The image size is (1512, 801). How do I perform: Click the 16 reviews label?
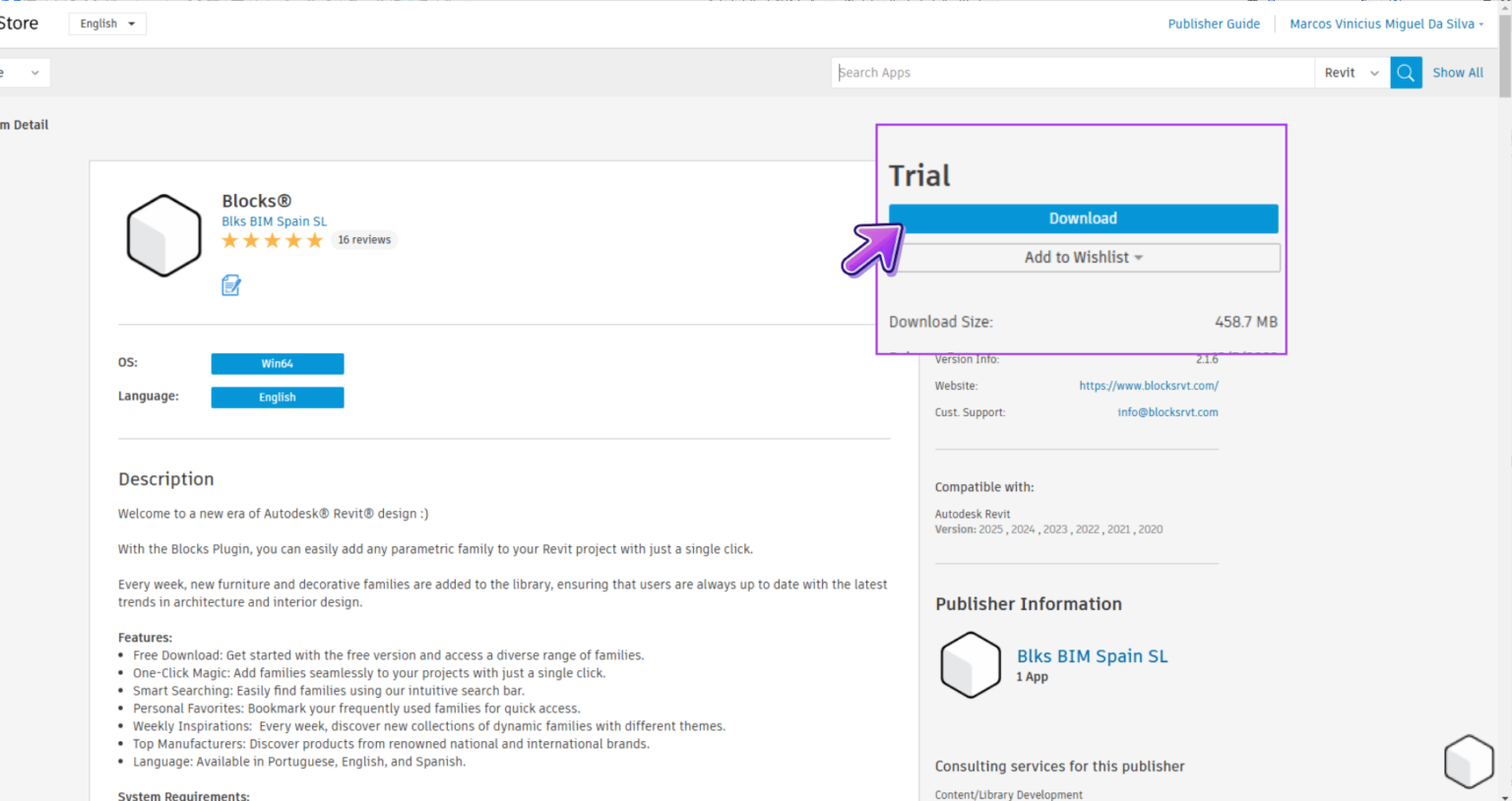coord(364,239)
